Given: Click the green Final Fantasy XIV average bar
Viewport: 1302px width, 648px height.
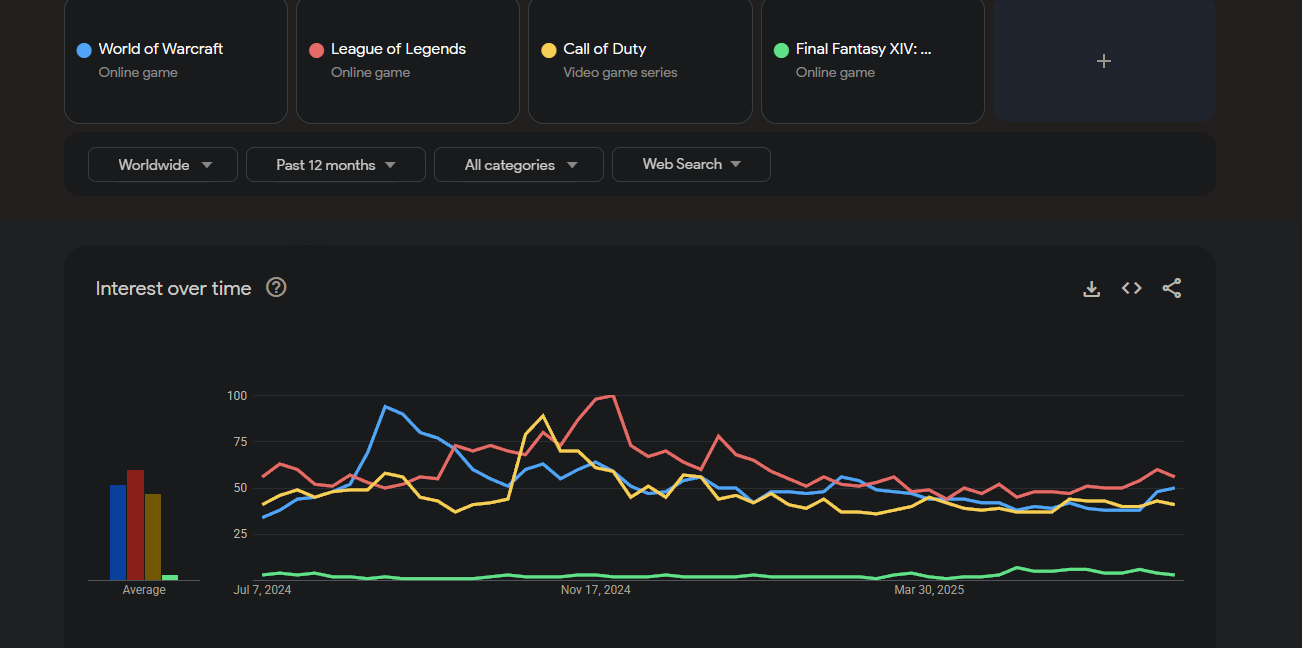Looking at the screenshot, I should coord(170,577).
